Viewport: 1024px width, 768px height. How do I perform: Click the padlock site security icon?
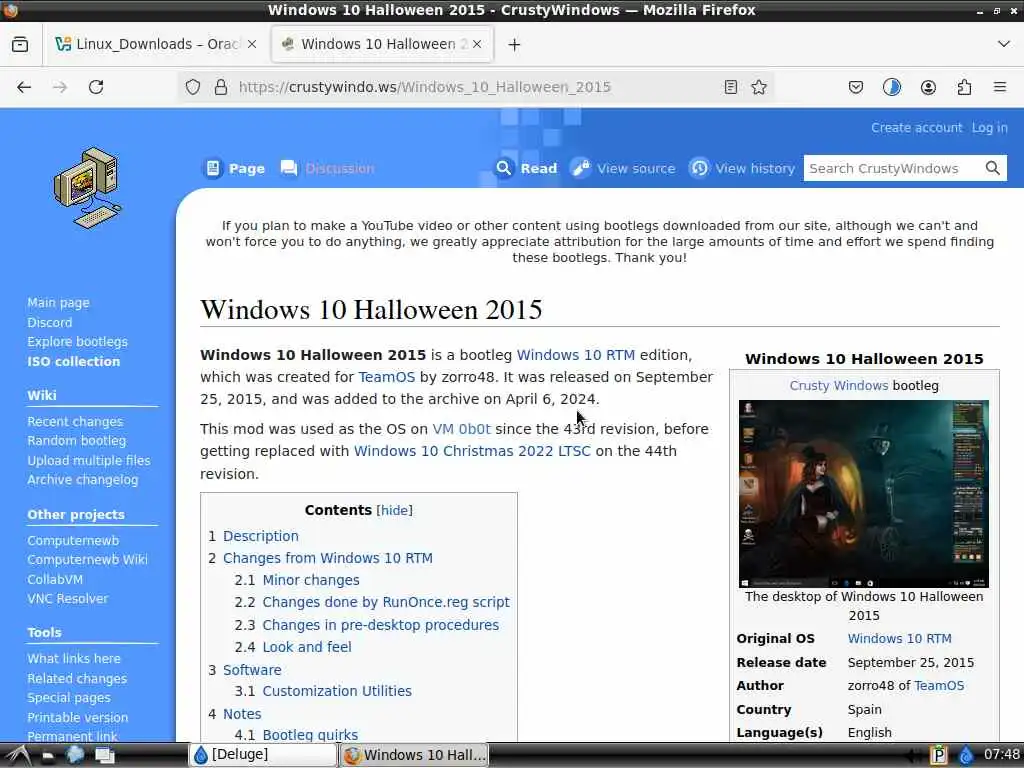coord(221,87)
